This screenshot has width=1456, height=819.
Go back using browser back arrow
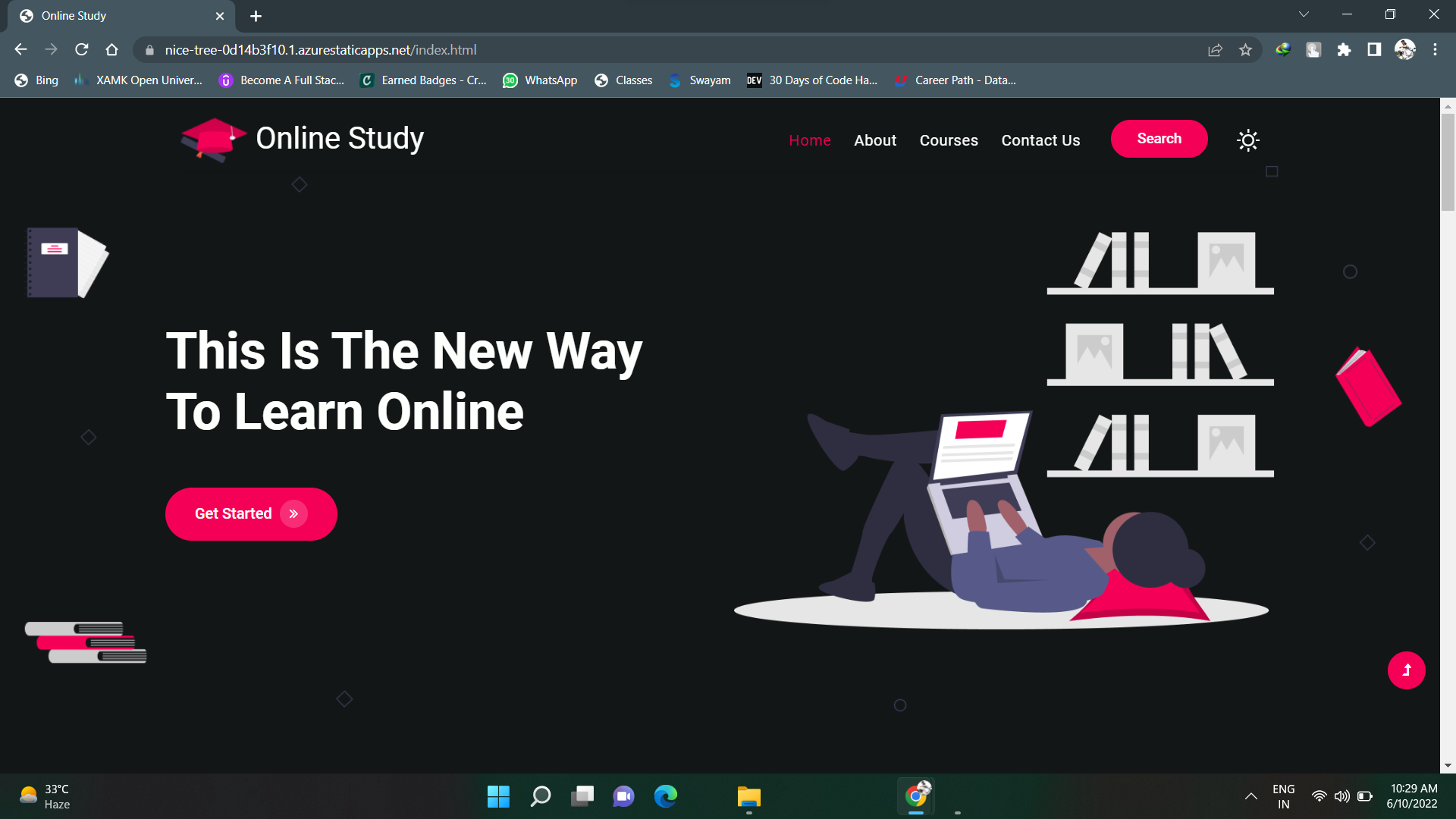[20, 50]
